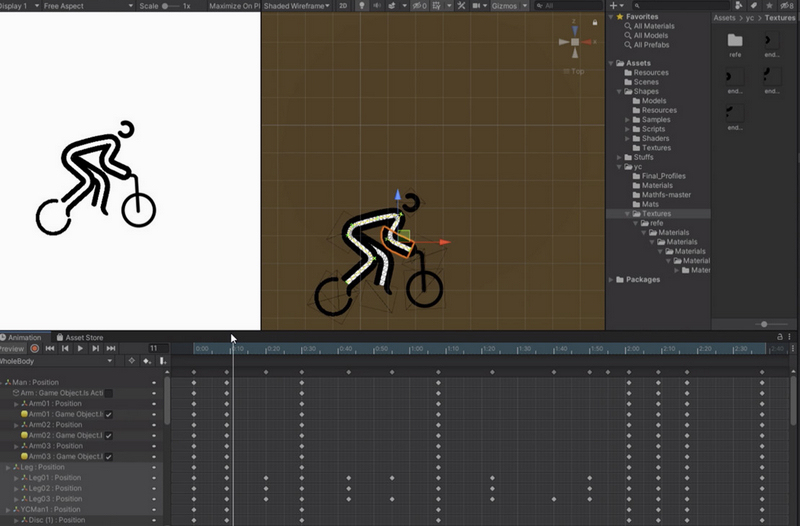Click the Preview button in Animation
The height and width of the screenshot is (526, 800).
click(11, 348)
